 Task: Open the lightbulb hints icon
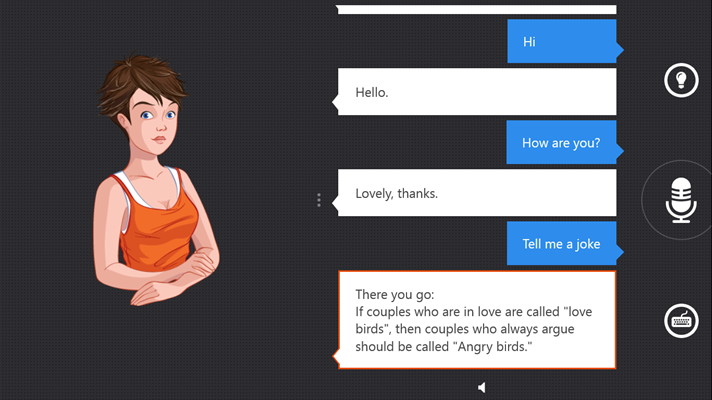[681, 80]
